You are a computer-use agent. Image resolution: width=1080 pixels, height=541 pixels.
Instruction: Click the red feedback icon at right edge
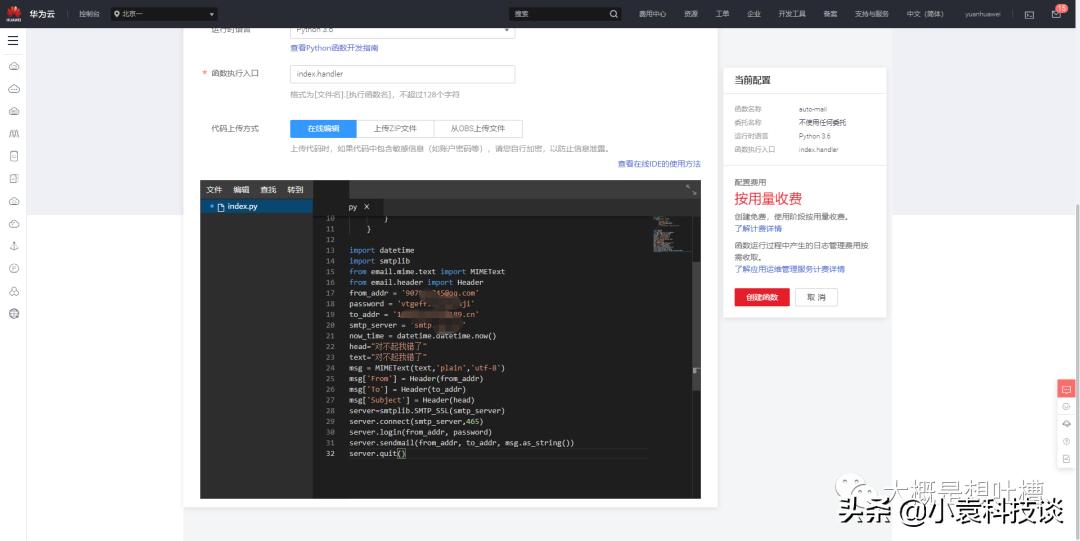(x=1066, y=389)
